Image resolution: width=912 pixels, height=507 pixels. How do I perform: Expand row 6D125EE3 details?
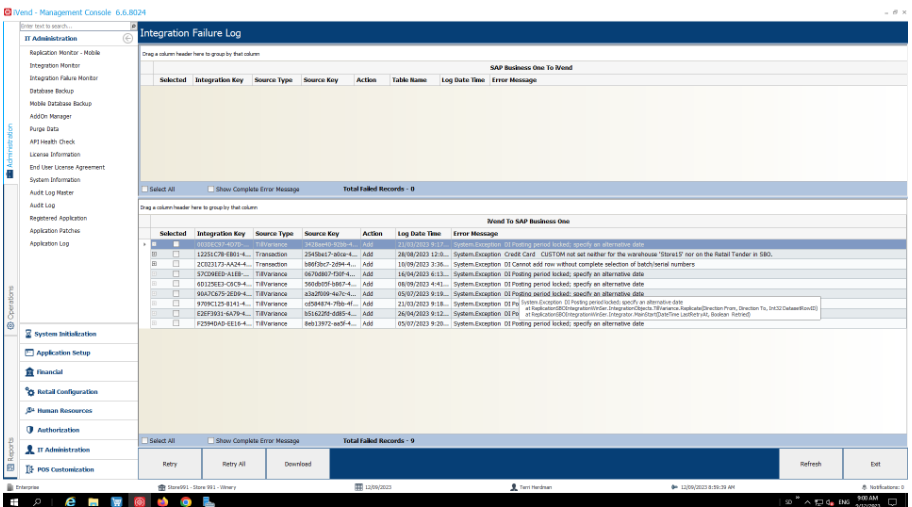click(154, 284)
